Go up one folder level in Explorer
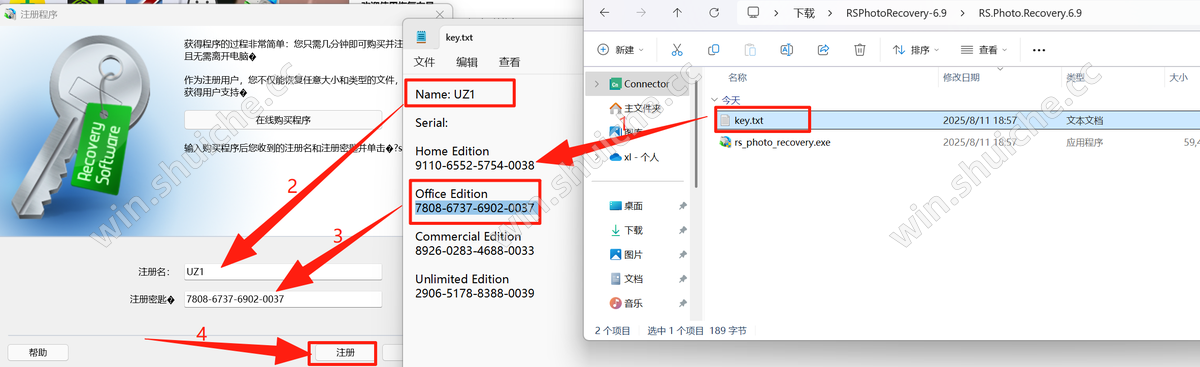 677,13
